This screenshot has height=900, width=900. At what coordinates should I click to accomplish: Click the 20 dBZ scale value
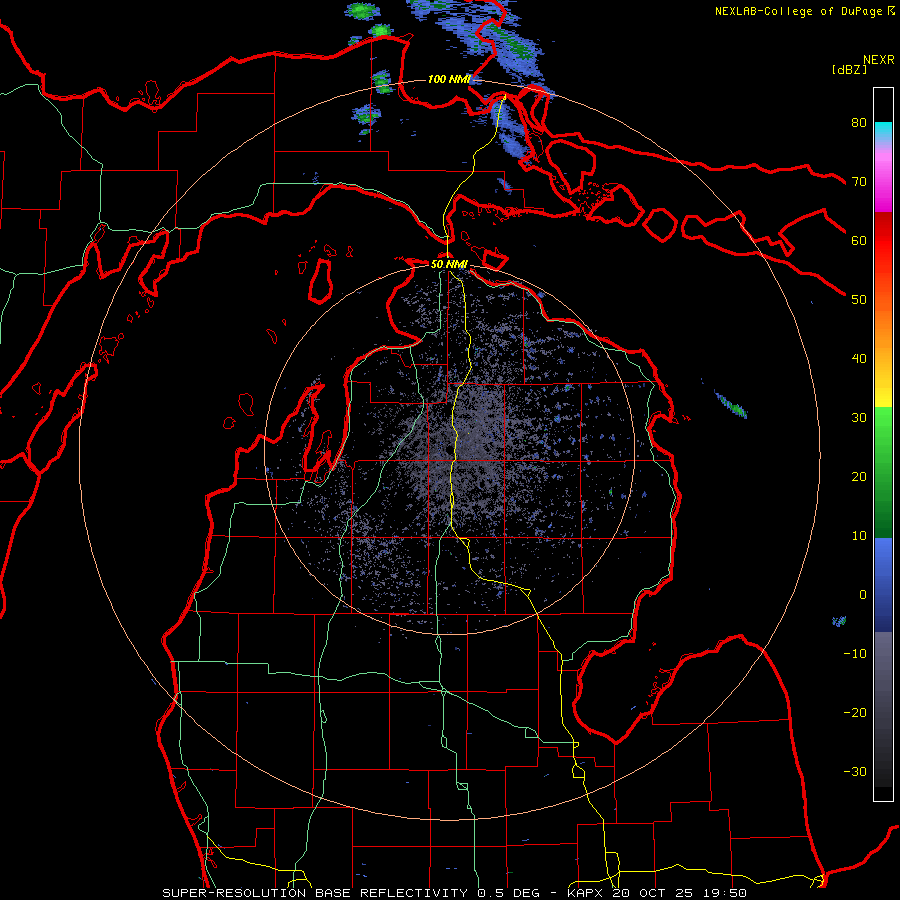[859, 477]
